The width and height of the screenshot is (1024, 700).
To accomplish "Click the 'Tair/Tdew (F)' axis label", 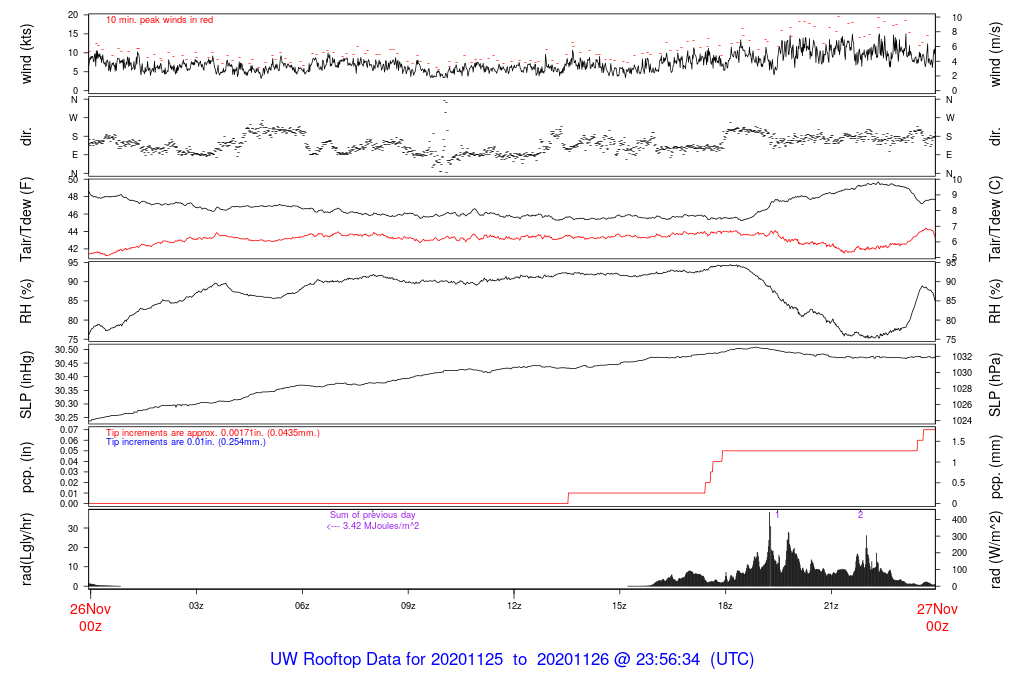I will point(27,219).
